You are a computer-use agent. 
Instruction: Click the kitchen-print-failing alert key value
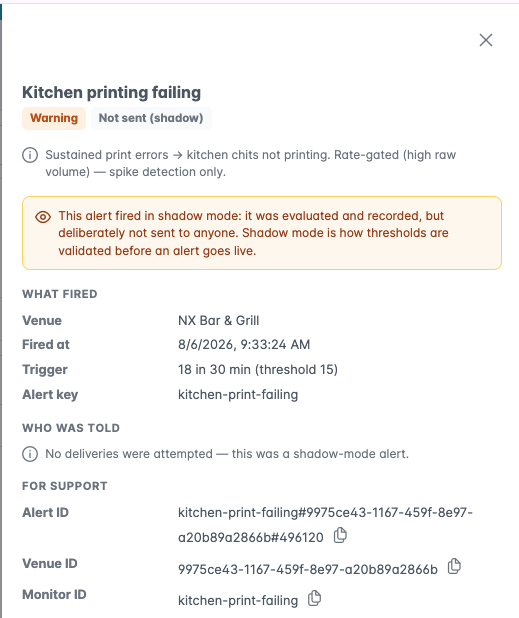[x=238, y=395]
